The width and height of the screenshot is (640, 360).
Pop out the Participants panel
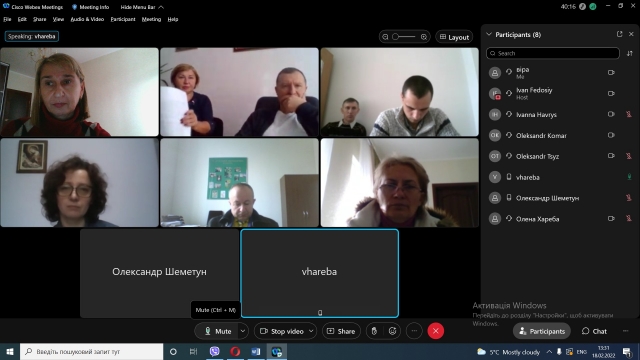[x=620, y=34]
